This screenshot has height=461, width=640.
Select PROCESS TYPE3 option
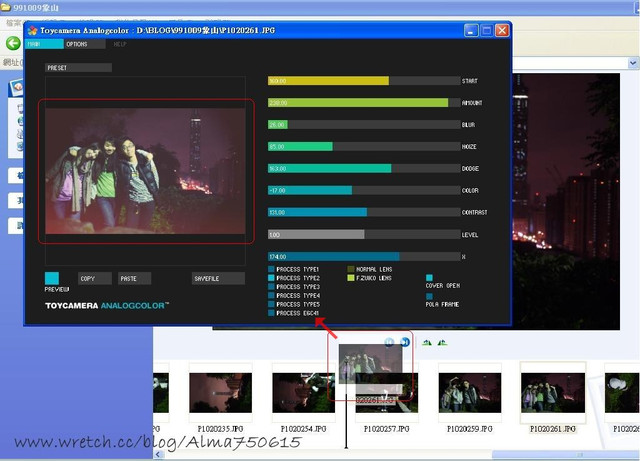294,287
